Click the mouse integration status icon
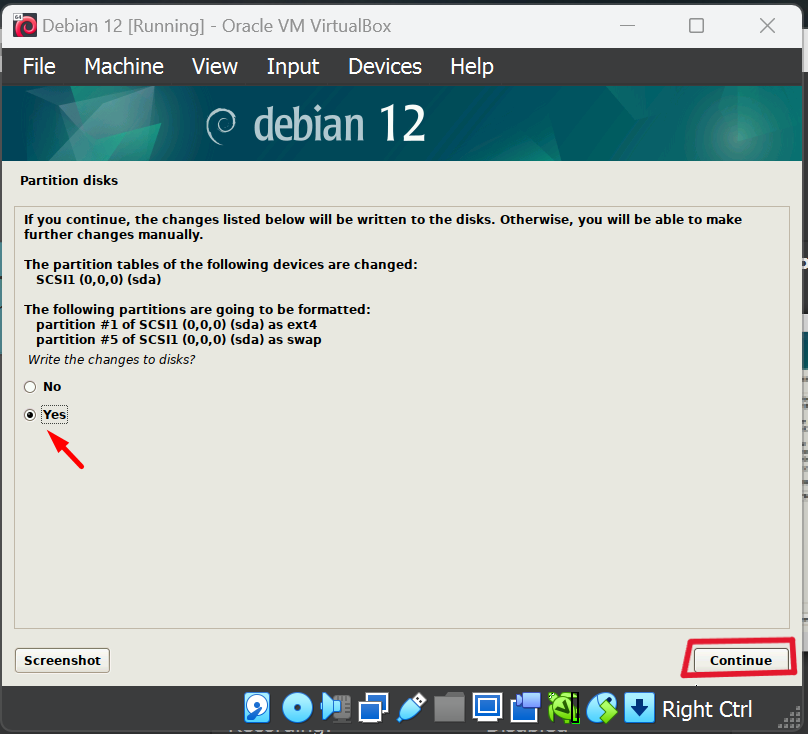808x734 pixels. coord(601,708)
